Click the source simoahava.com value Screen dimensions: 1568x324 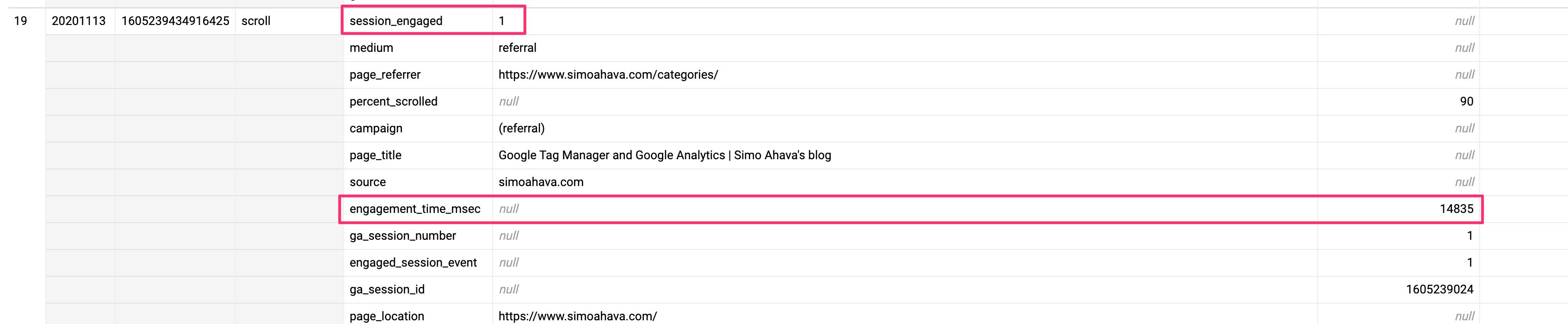(x=541, y=182)
